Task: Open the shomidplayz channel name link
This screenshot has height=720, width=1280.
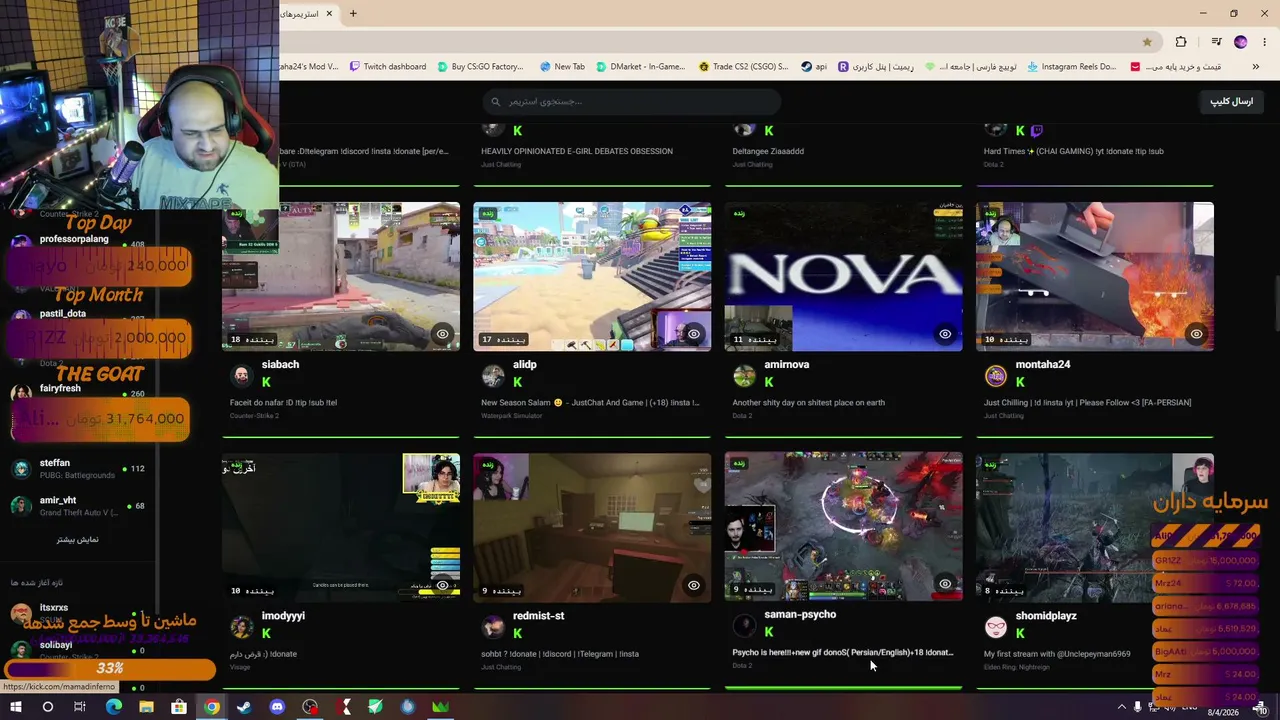Action: 1046,616
